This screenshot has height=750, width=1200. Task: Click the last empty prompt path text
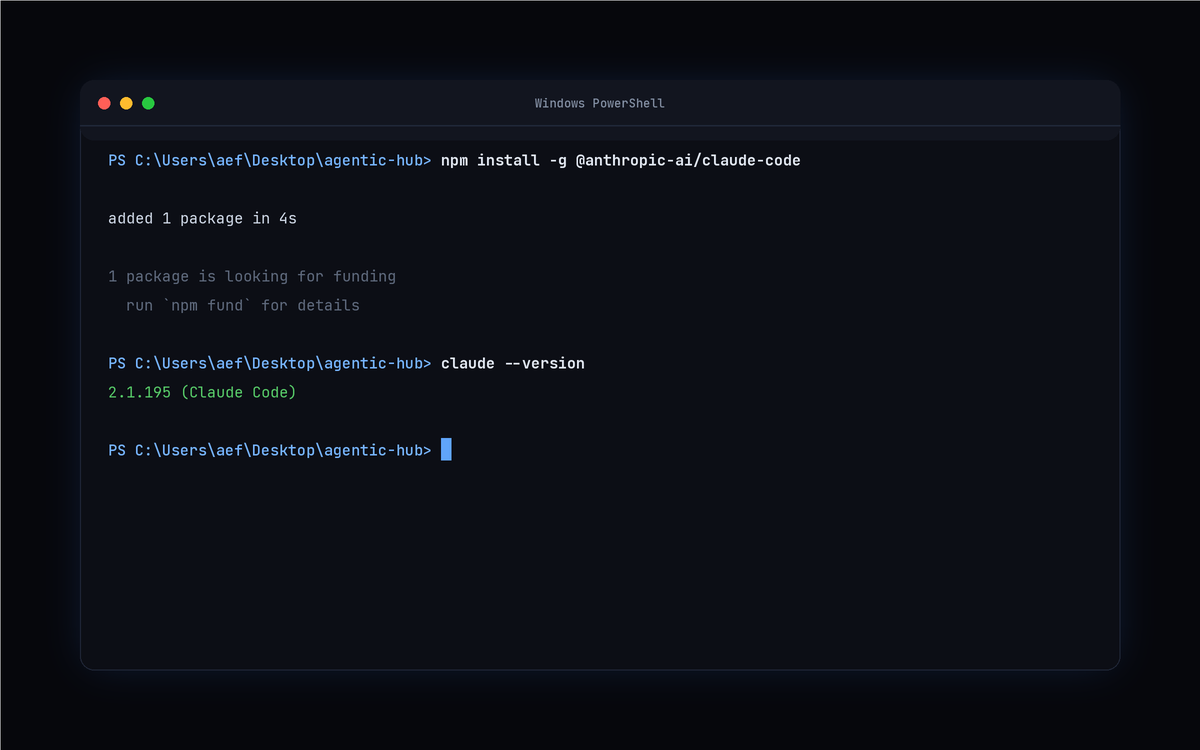(x=270, y=450)
